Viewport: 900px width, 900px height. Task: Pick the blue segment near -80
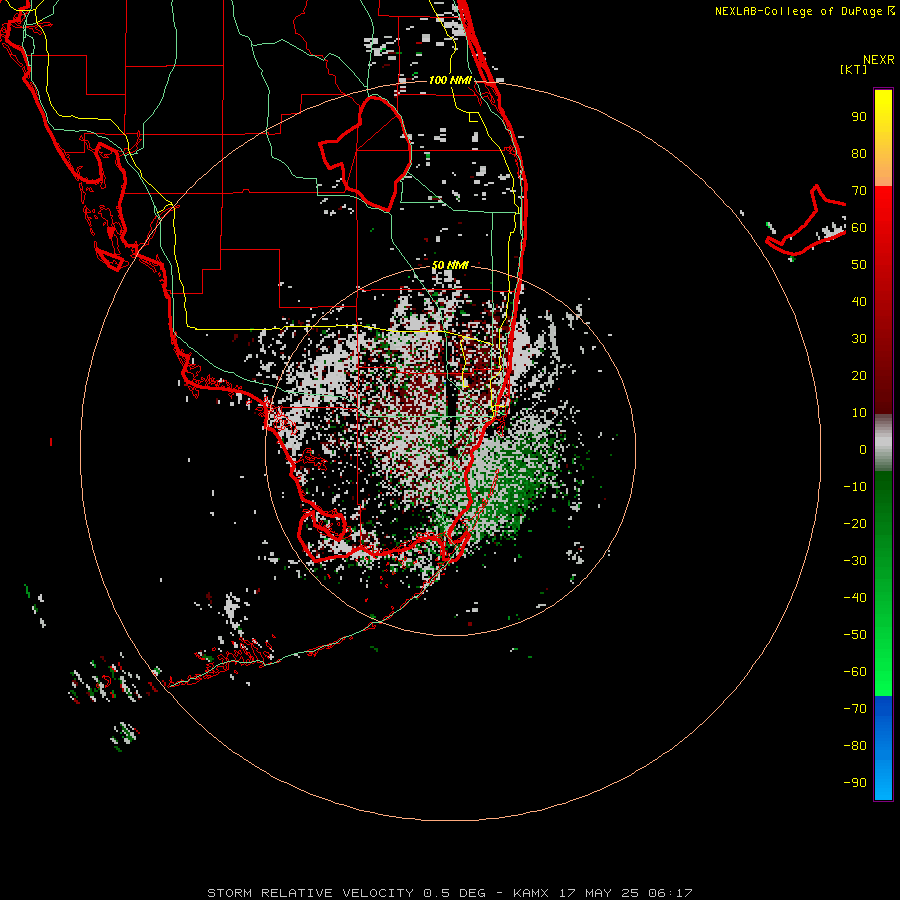pyautogui.click(x=883, y=746)
